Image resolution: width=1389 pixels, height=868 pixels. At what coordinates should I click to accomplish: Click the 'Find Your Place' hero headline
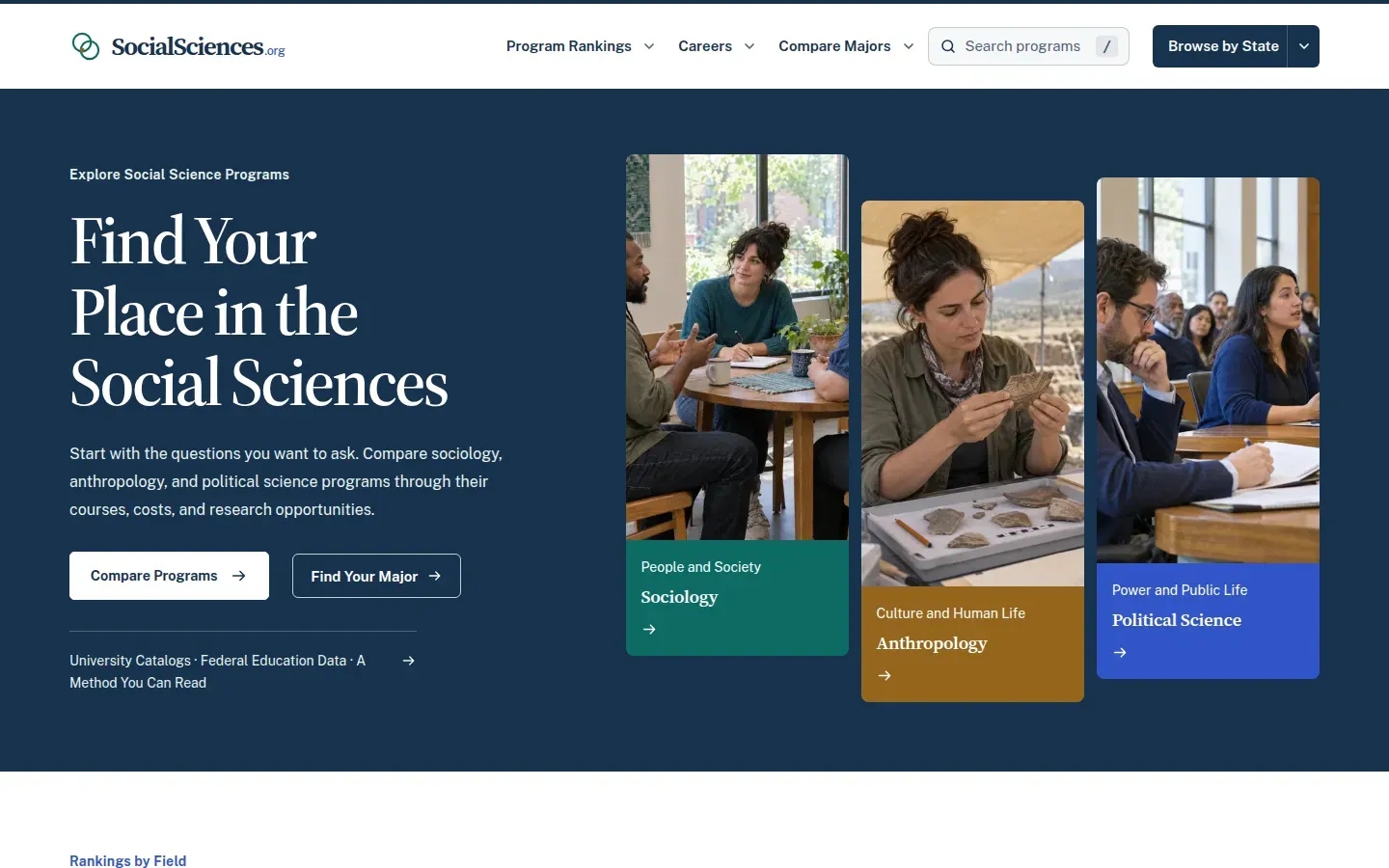point(259,312)
